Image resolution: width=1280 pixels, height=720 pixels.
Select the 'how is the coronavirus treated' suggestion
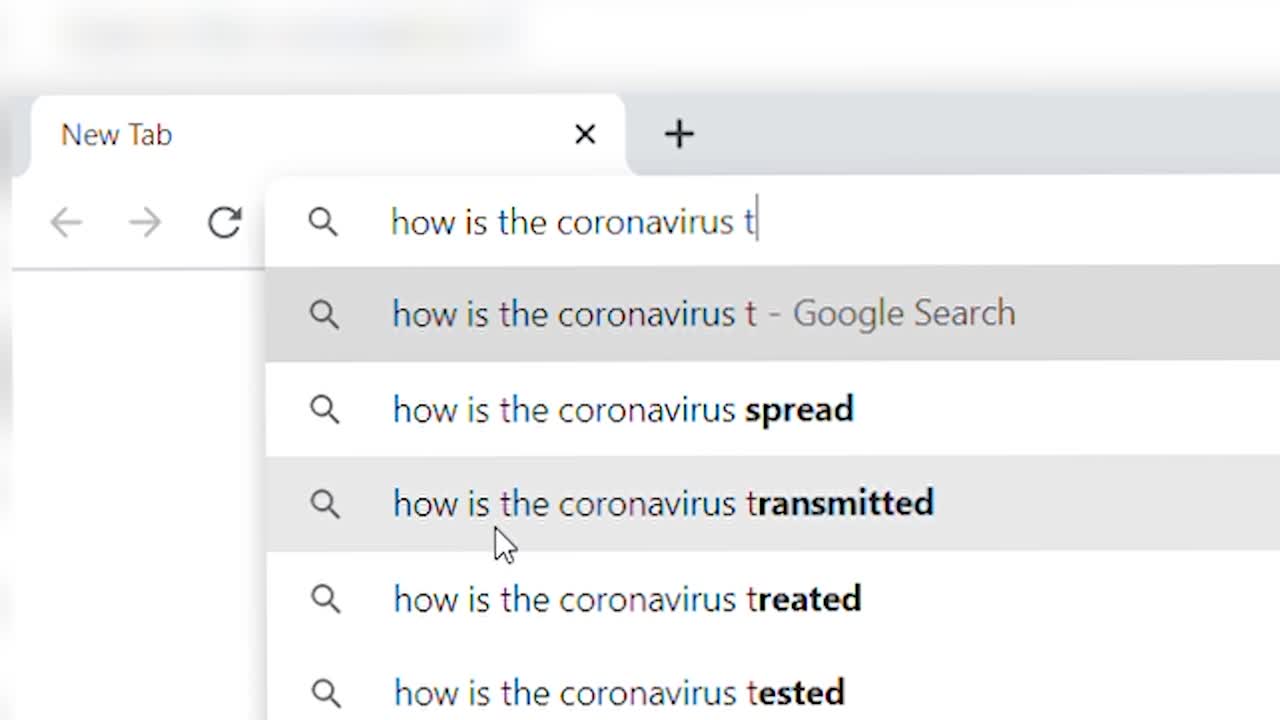coord(626,598)
